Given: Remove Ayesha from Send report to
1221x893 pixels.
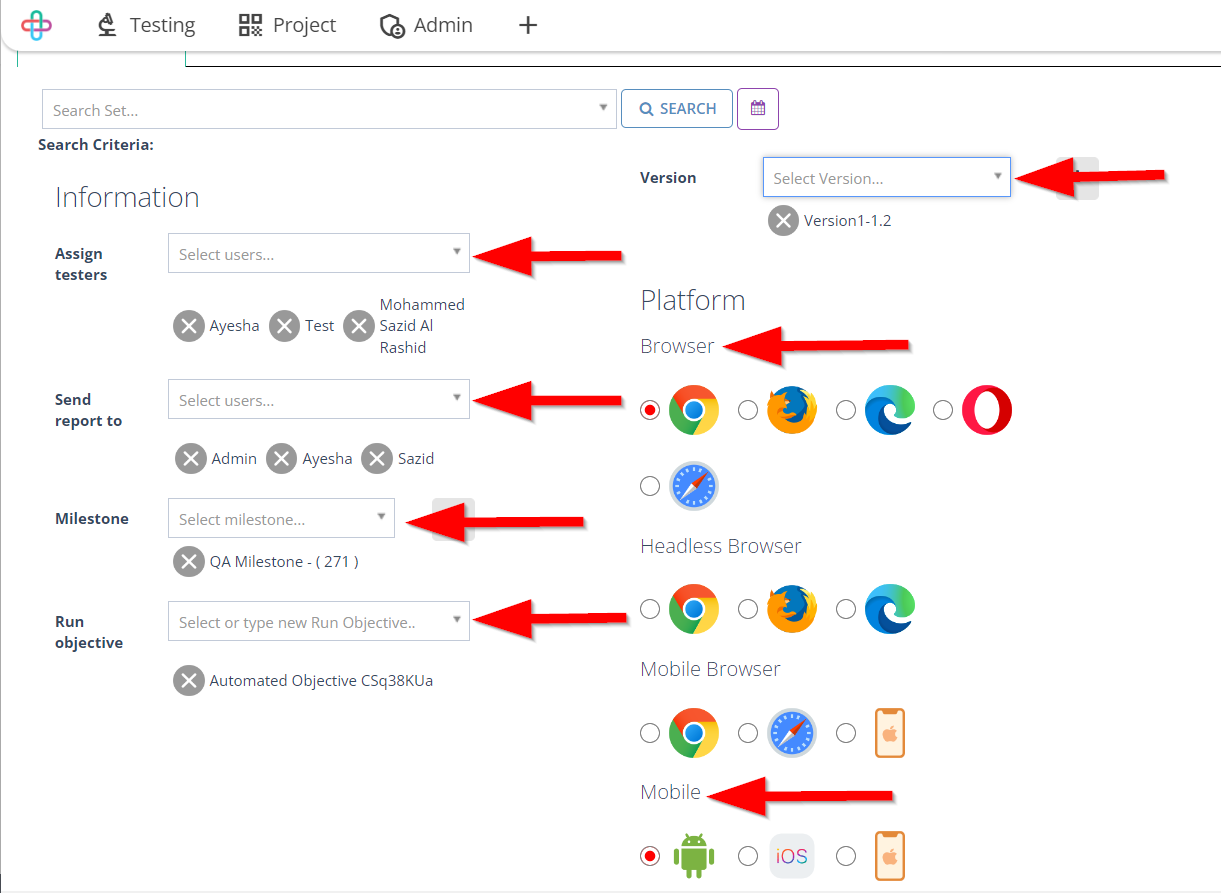Looking at the screenshot, I should pos(282,459).
